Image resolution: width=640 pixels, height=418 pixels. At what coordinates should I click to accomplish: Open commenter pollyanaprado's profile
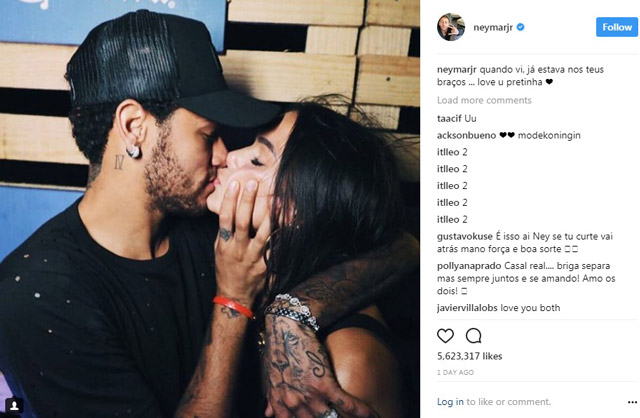coord(469,266)
